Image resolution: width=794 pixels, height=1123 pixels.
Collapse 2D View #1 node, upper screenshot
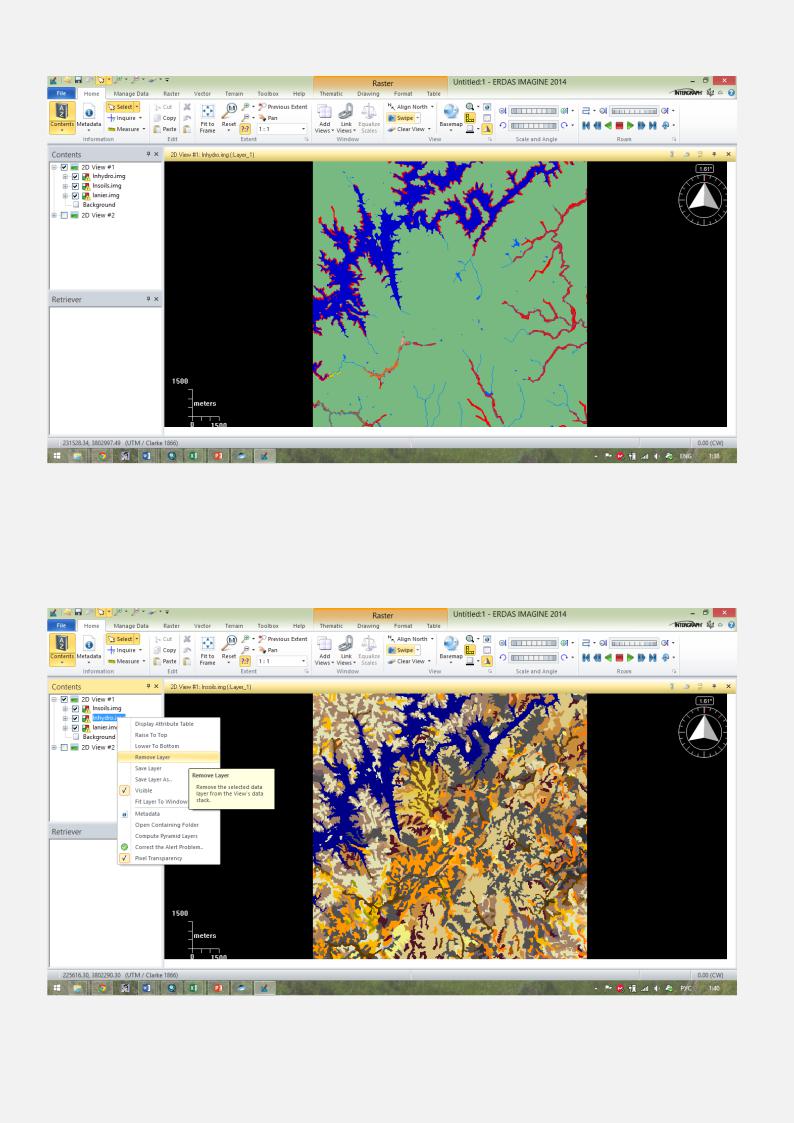pos(54,167)
